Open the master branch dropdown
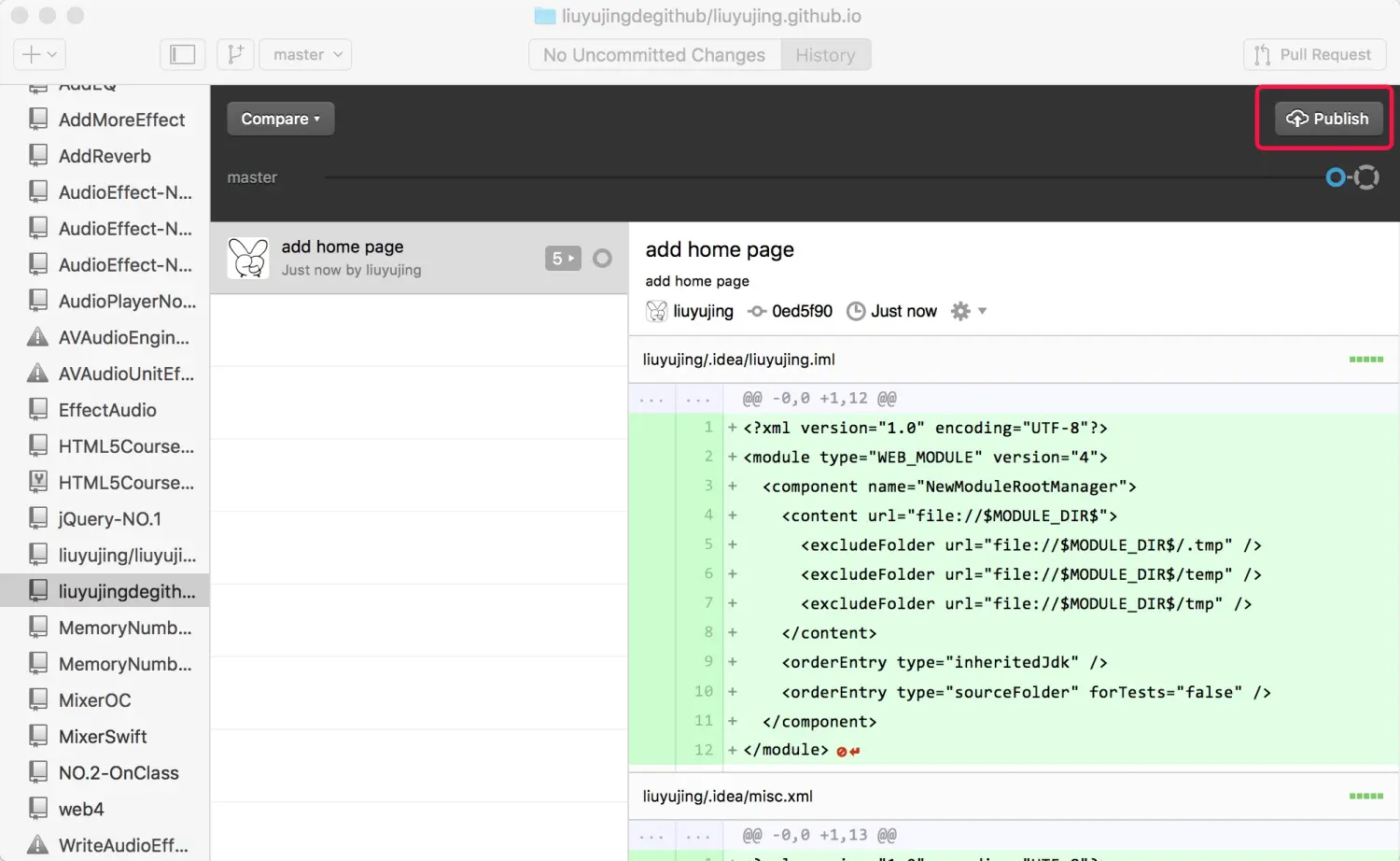Image resolution: width=1400 pixels, height=861 pixels. pos(305,54)
